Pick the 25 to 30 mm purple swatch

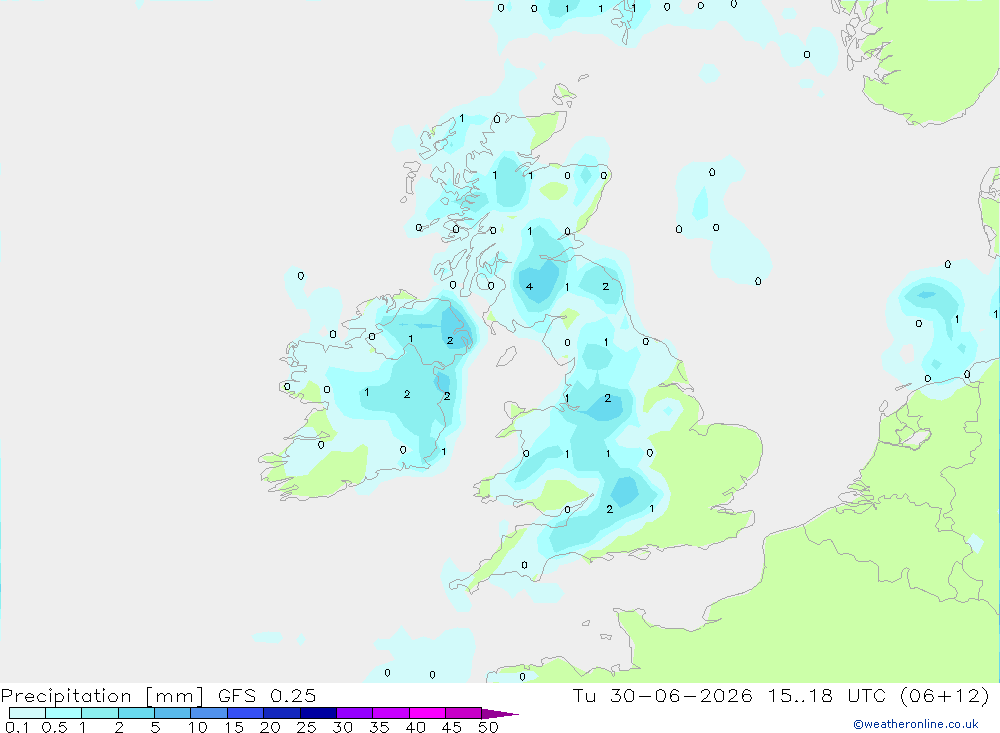[x=318, y=713]
